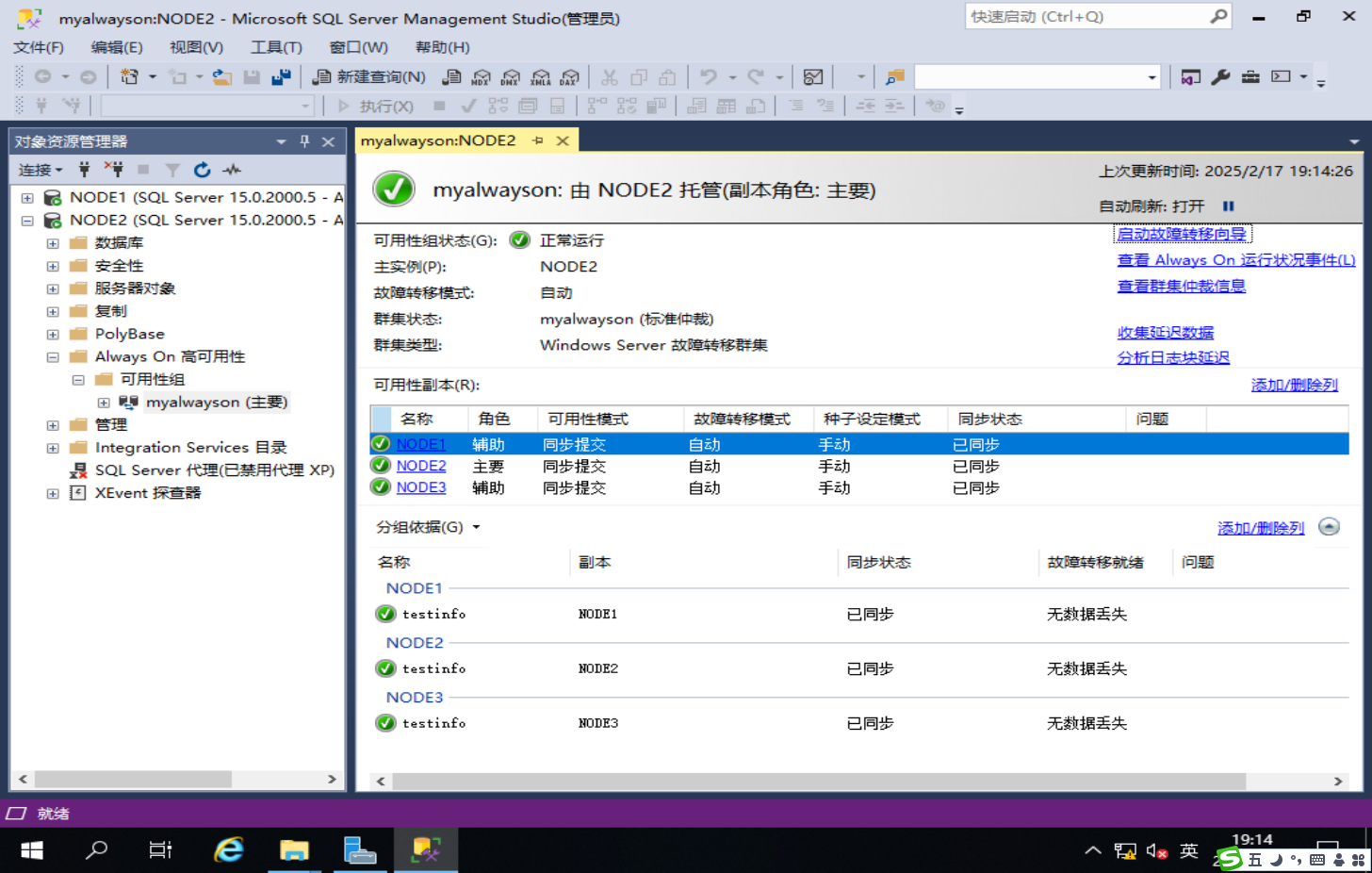Click the taskbar search icon
Image resolution: width=1372 pixels, height=873 pixels.
(x=96, y=850)
